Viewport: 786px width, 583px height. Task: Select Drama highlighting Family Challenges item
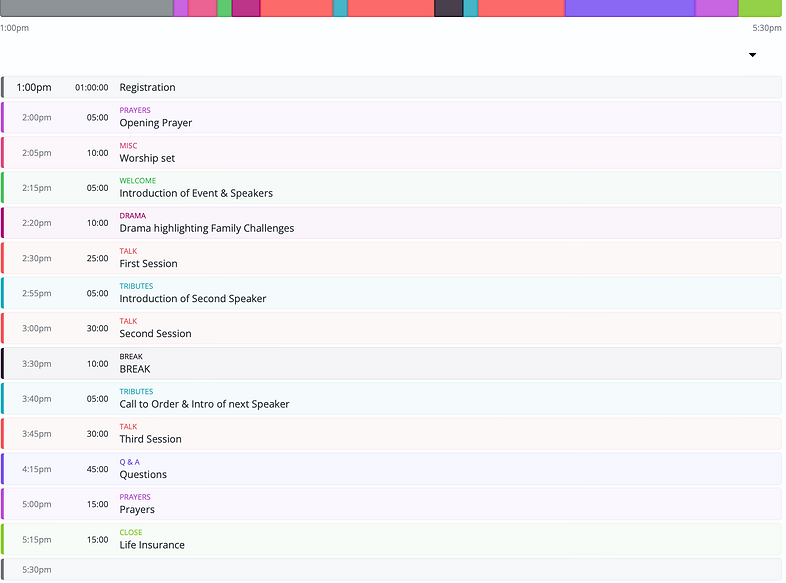coord(207,229)
